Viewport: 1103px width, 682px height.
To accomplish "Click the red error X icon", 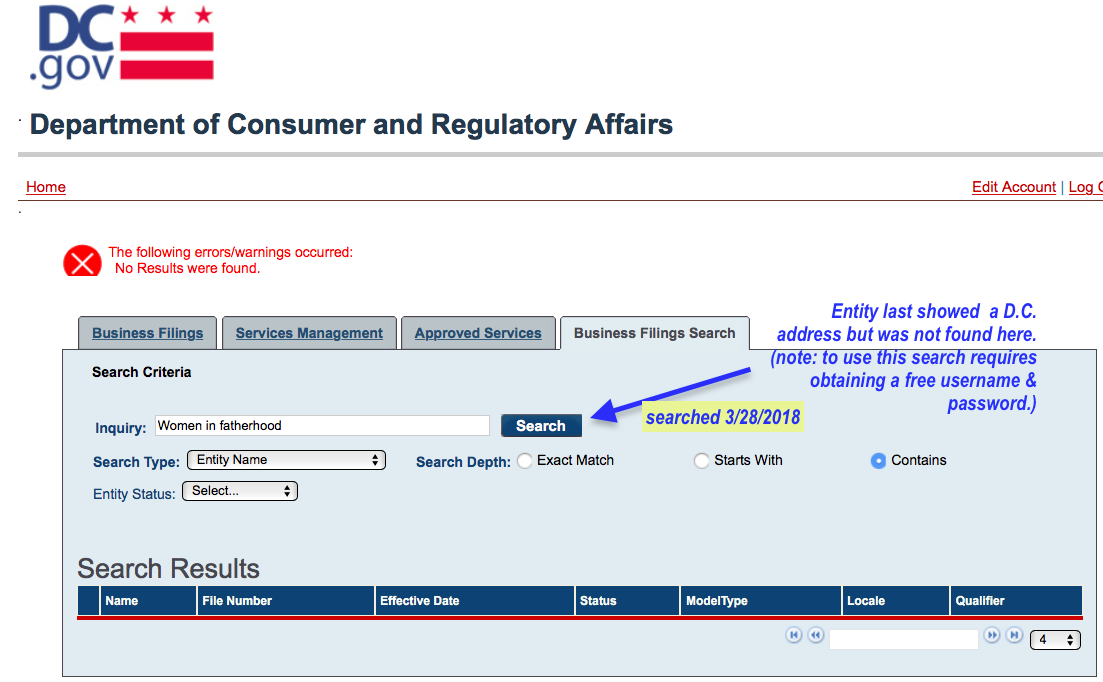I will click(82, 262).
